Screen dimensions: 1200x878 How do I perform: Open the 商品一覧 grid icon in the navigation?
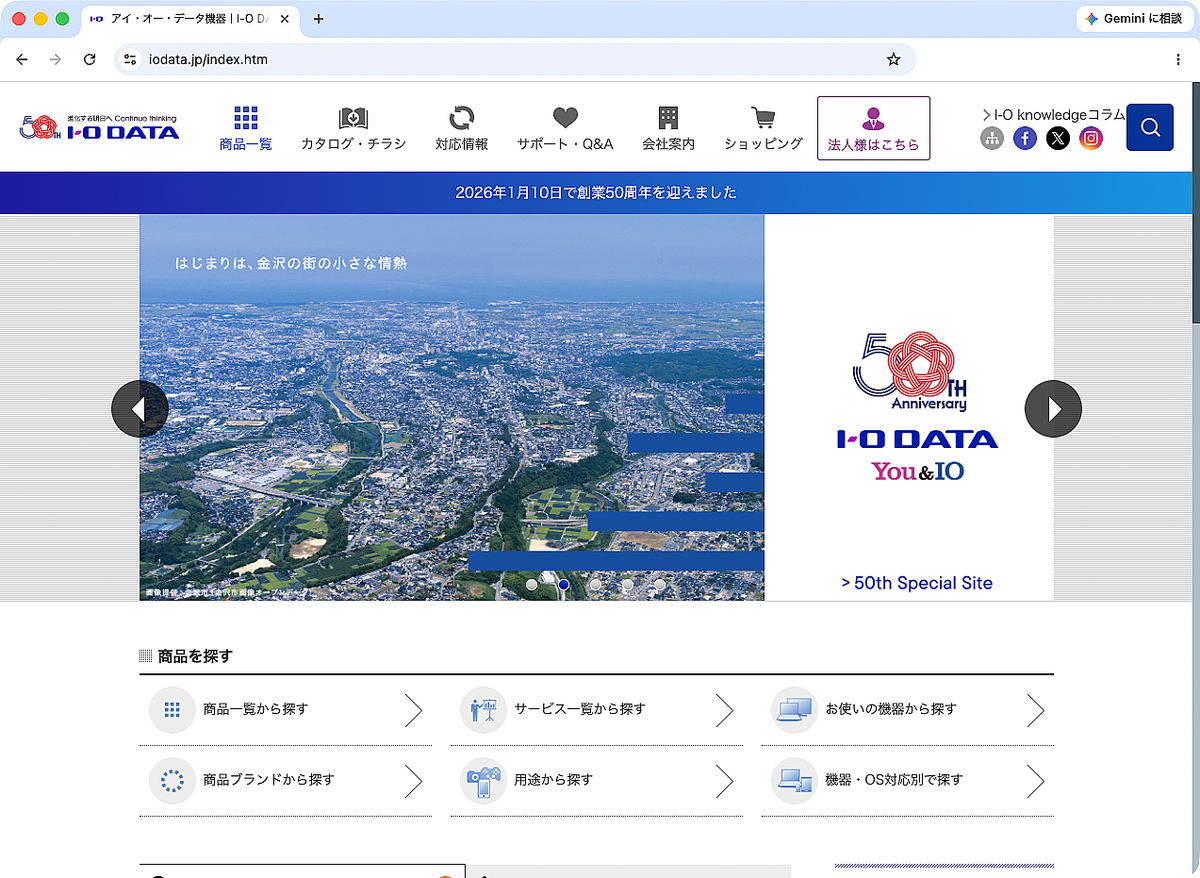tap(246, 118)
